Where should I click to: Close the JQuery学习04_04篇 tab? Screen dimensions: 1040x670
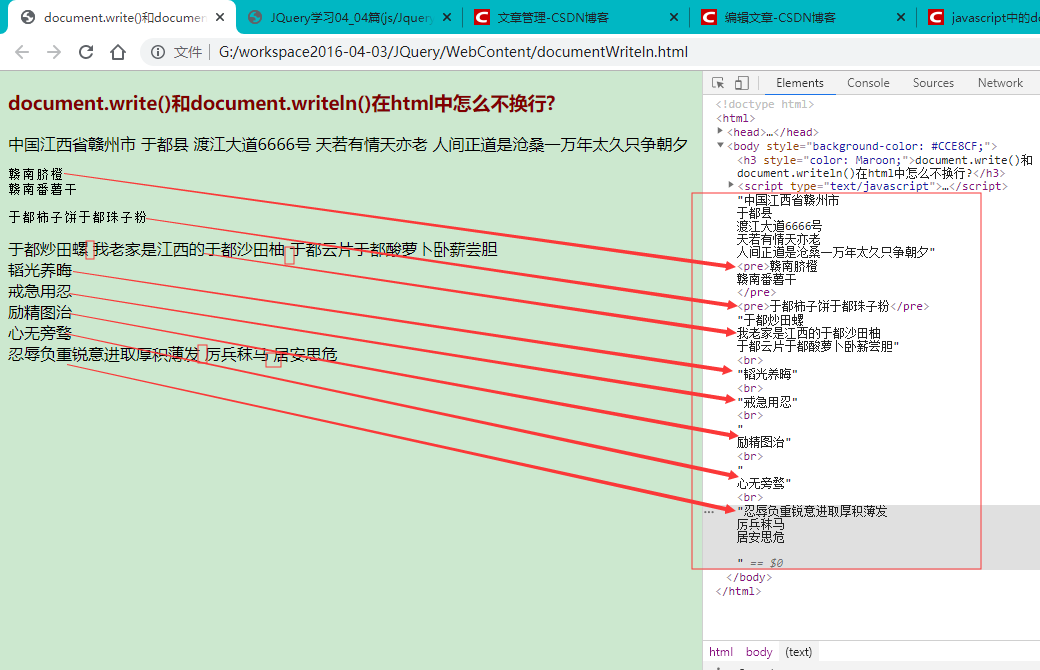point(447,17)
